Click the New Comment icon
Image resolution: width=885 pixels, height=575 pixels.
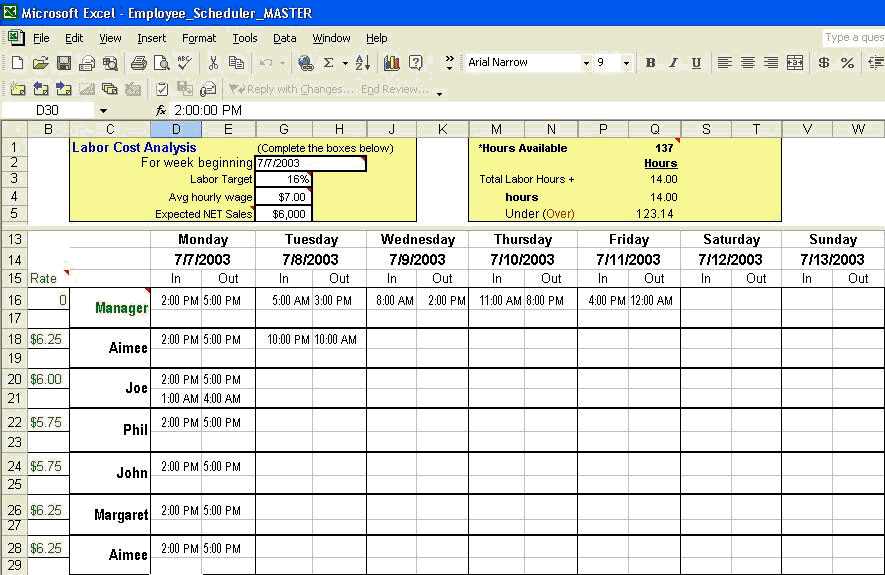[x=17, y=89]
